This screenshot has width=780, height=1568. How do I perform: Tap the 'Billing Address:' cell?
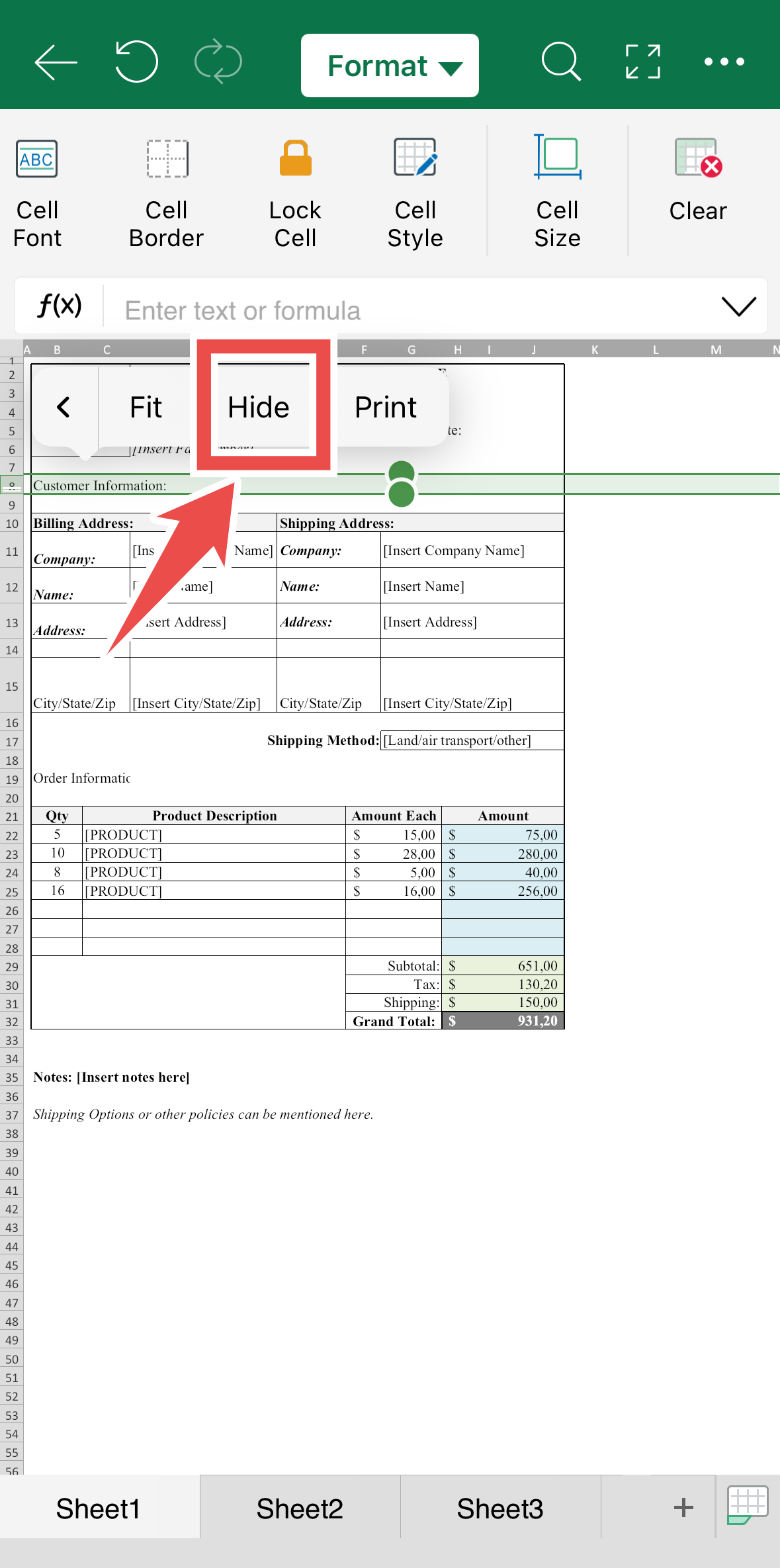pos(83,523)
